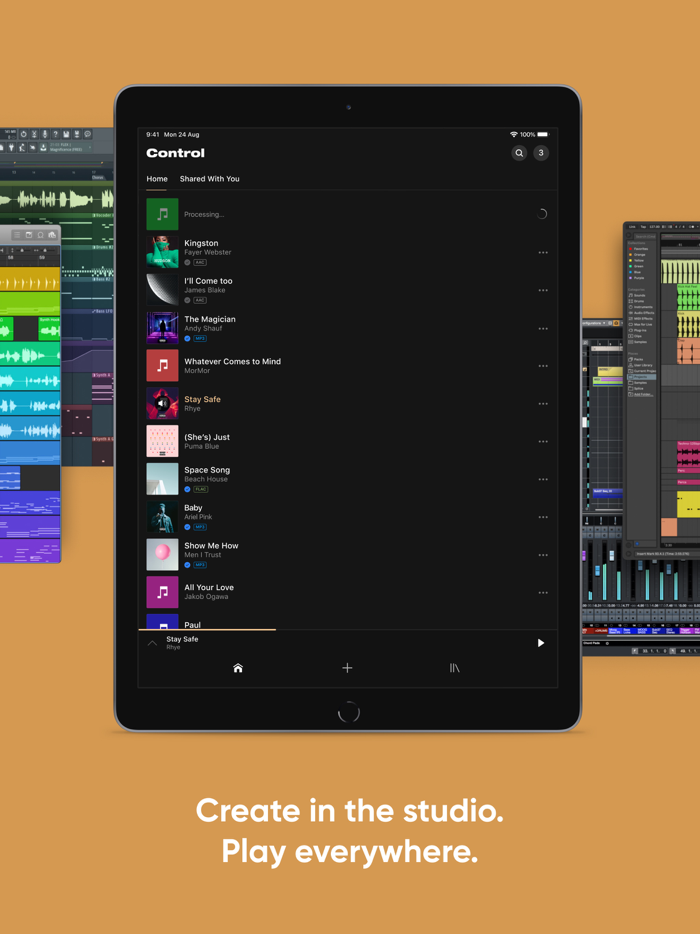
Task: Open more options for The Magician
Action: [x=543, y=329]
